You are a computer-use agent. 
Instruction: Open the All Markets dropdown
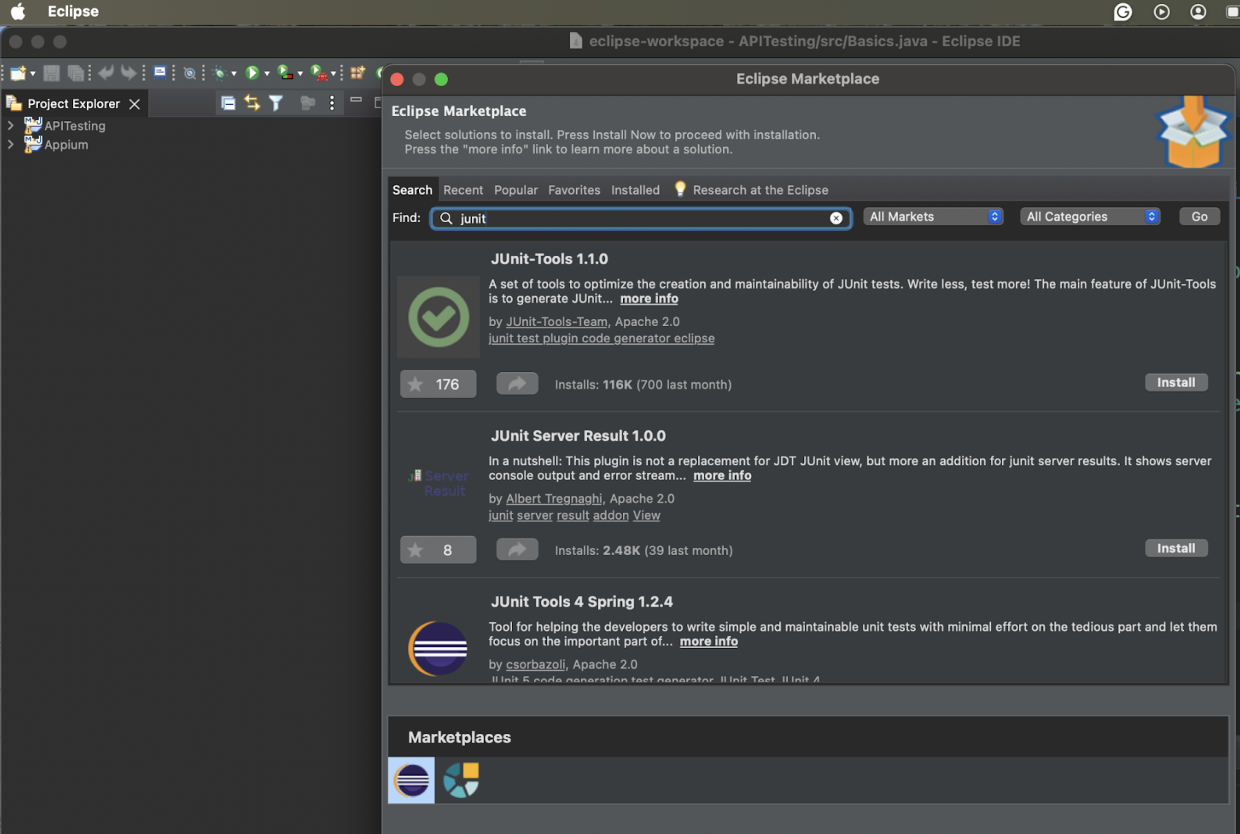point(932,216)
